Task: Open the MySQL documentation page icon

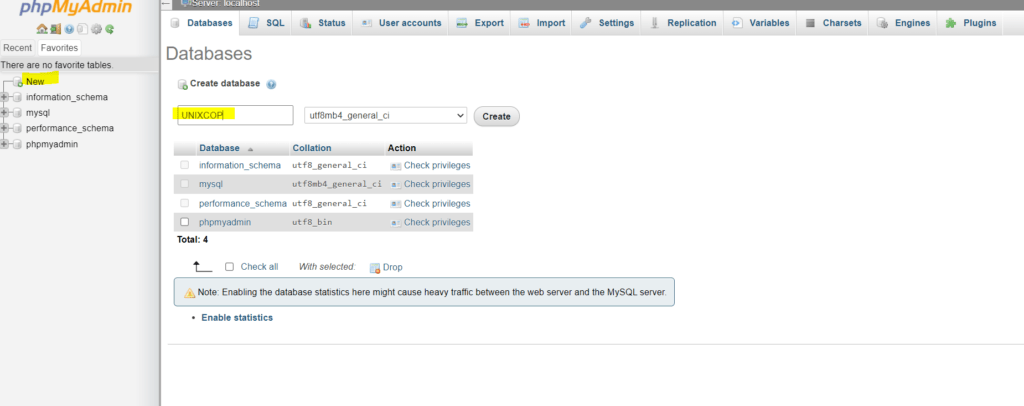Action: point(82,29)
